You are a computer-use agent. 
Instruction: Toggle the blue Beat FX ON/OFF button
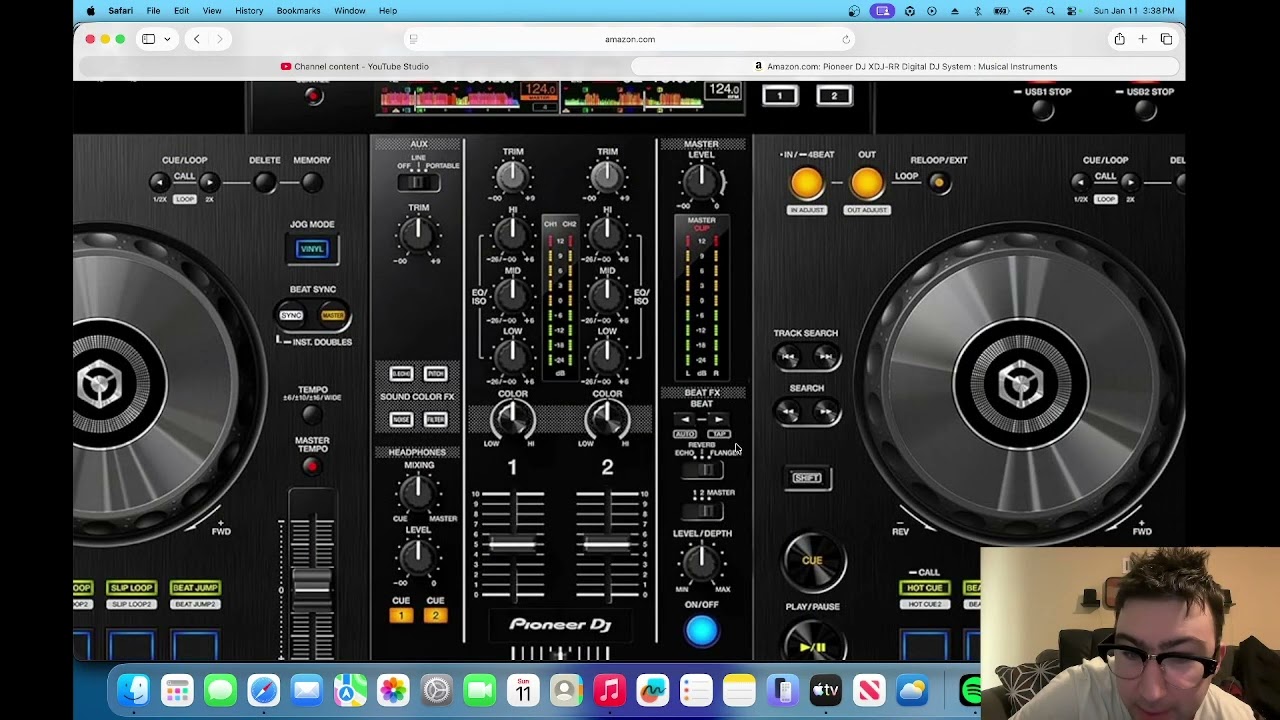702,630
